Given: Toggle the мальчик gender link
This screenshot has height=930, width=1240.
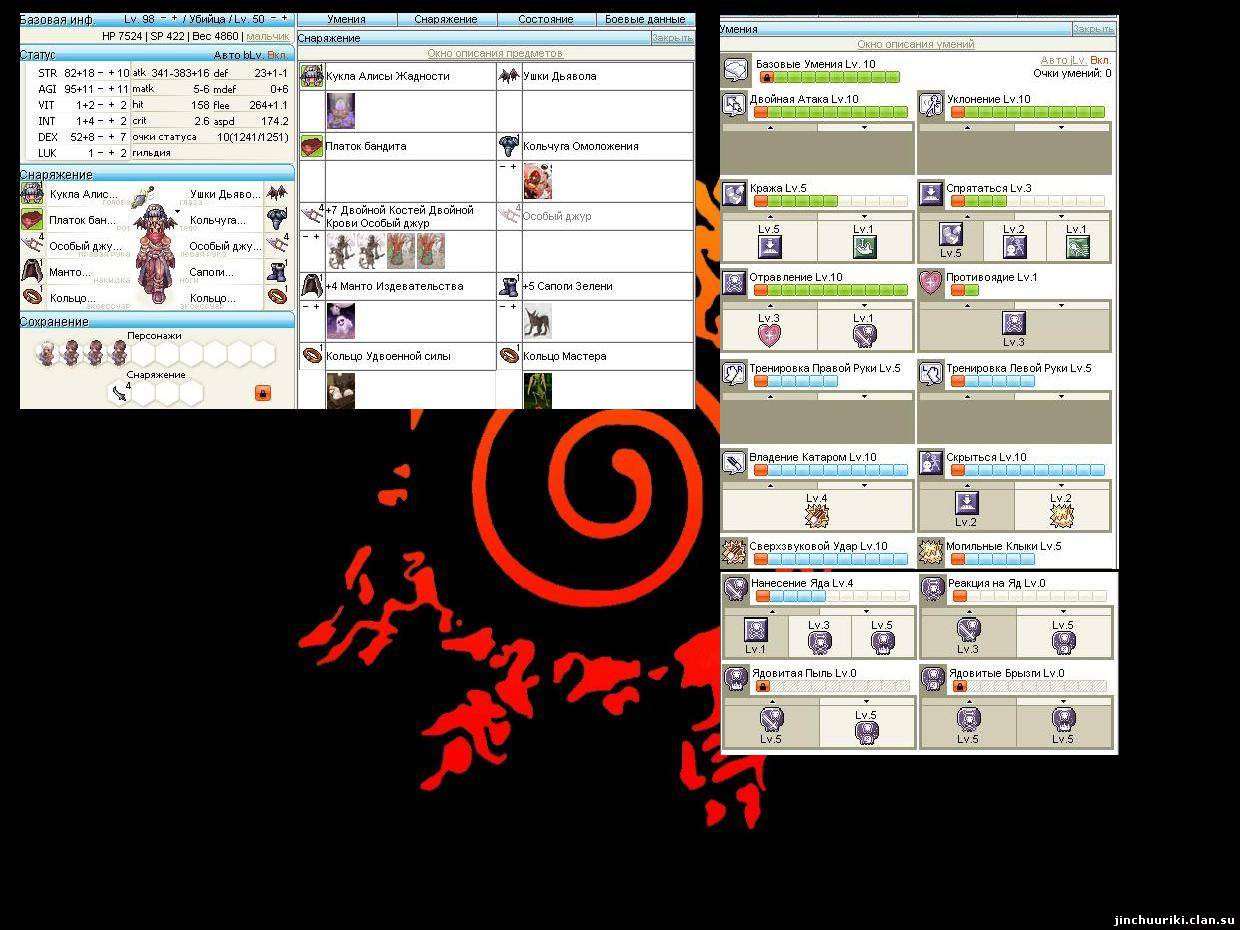Looking at the screenshot, I should click(267, 36).
